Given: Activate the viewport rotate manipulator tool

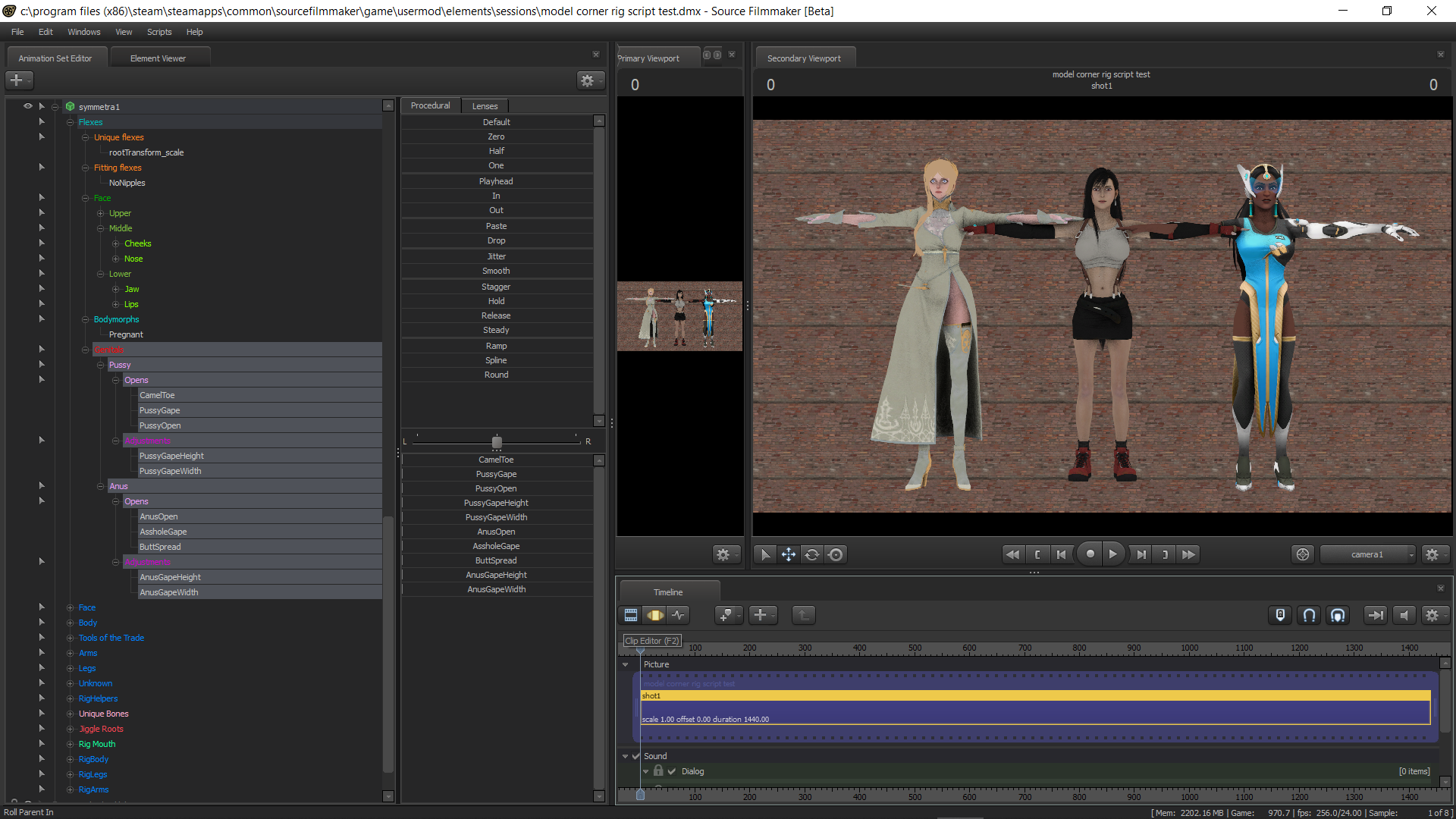Looking at the screenshot, I should pyautogui.click(x=812, y=554).
